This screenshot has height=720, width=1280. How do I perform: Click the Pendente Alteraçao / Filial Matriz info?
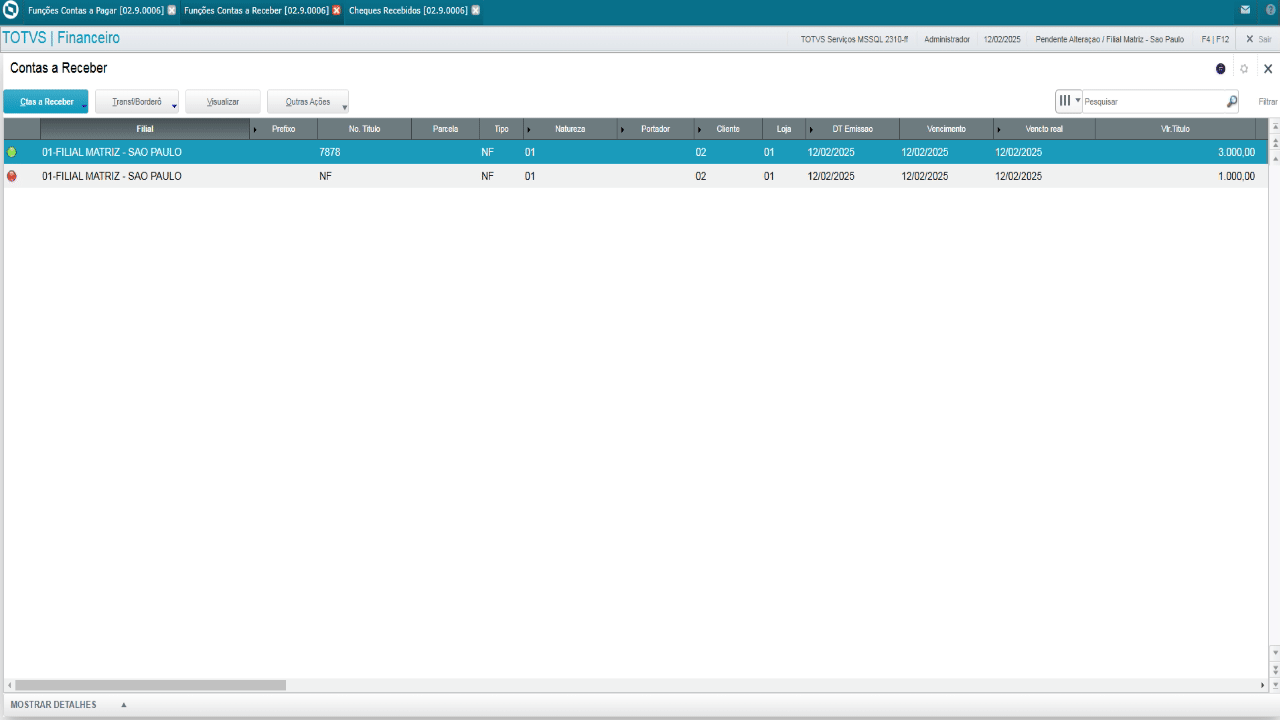pyautogui.click(x=1110, y=39)
